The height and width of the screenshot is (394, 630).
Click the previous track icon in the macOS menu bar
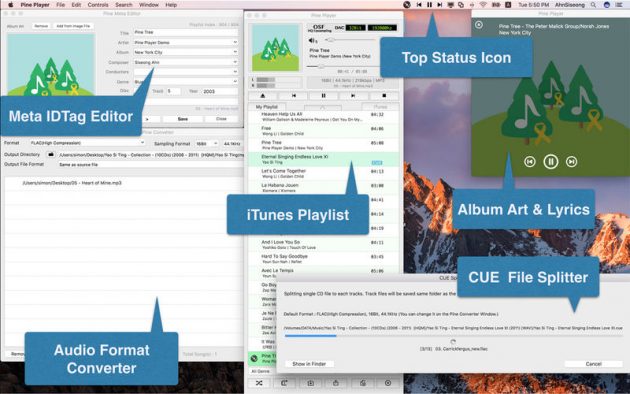[419, 5]
